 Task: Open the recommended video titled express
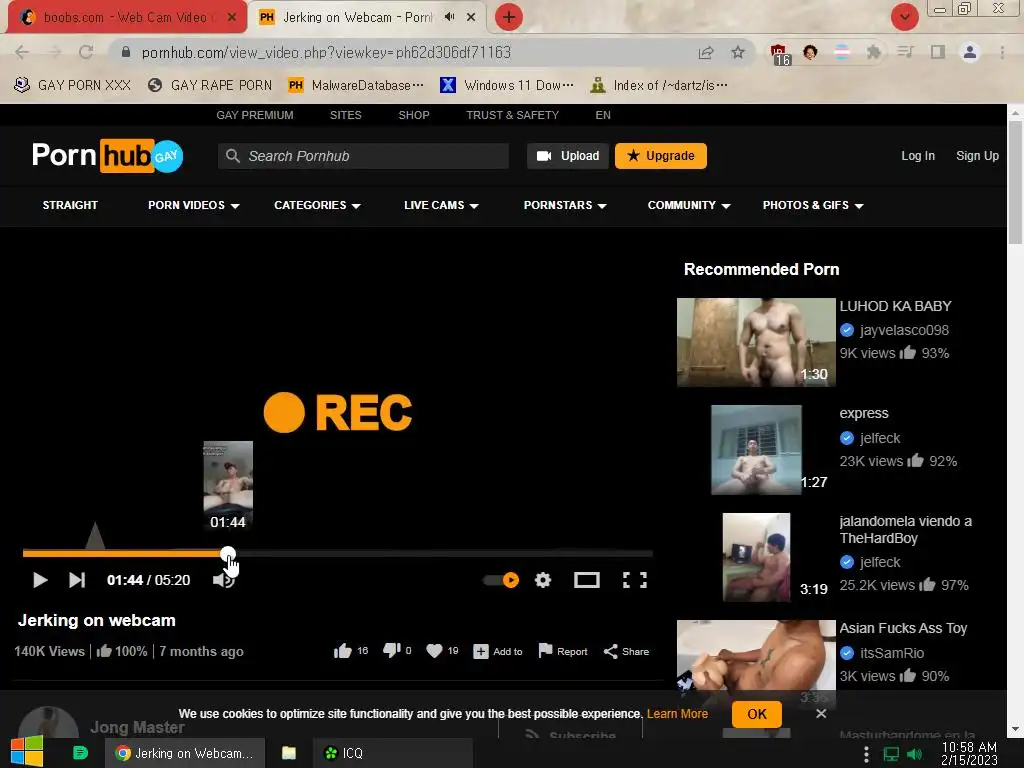pyautogui.click(x=863, y=413)
